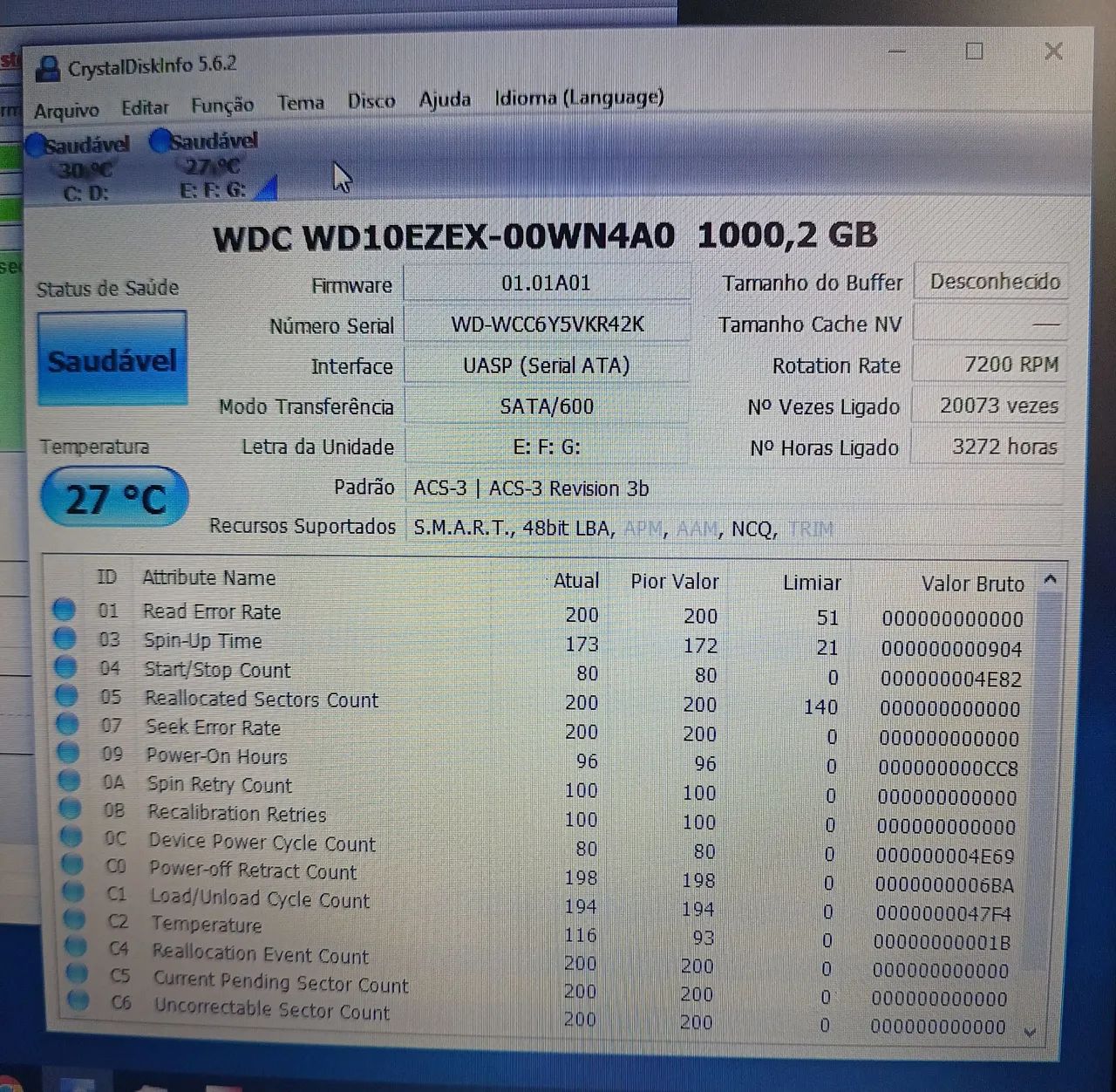This screenshot has width=1116, height=1092.
Task: Open the Função menu
Action: pyautogui.click(x=222, y=106)
